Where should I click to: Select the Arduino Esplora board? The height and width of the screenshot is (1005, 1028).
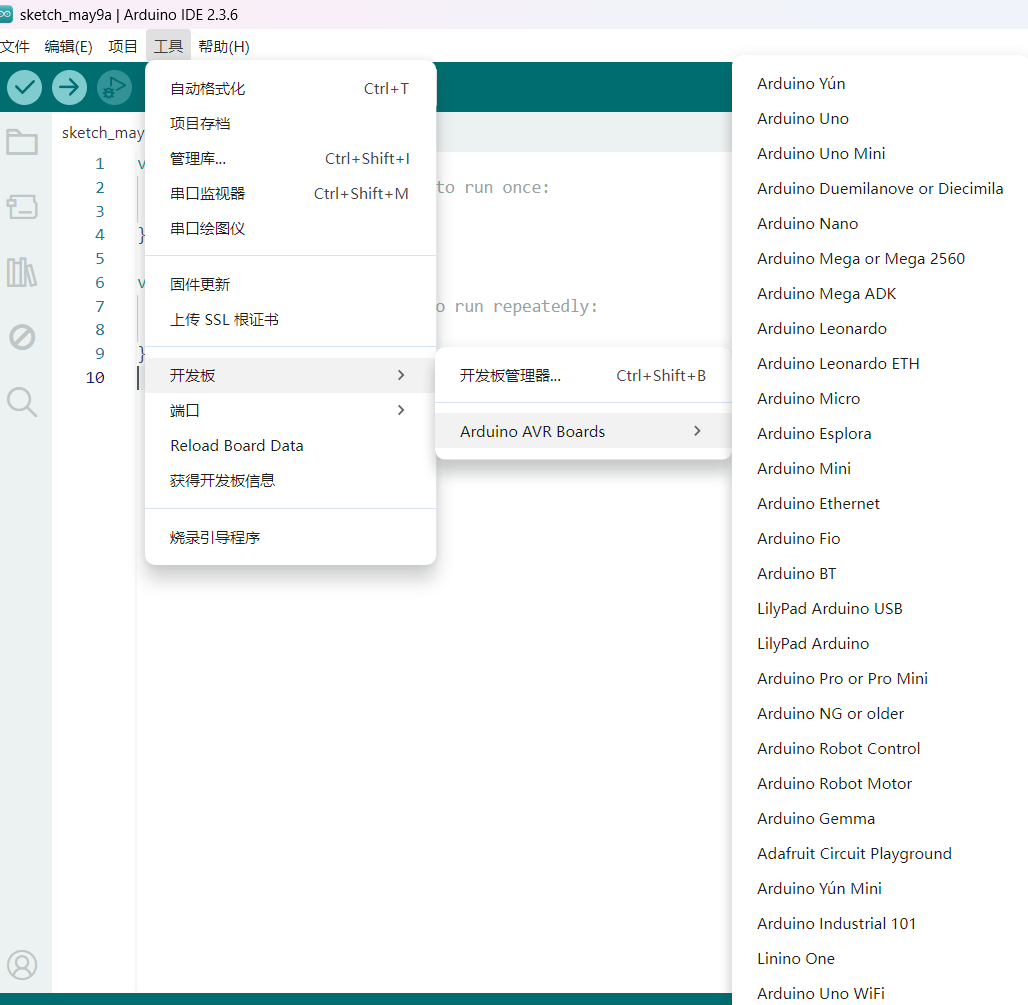pos(880,433)
